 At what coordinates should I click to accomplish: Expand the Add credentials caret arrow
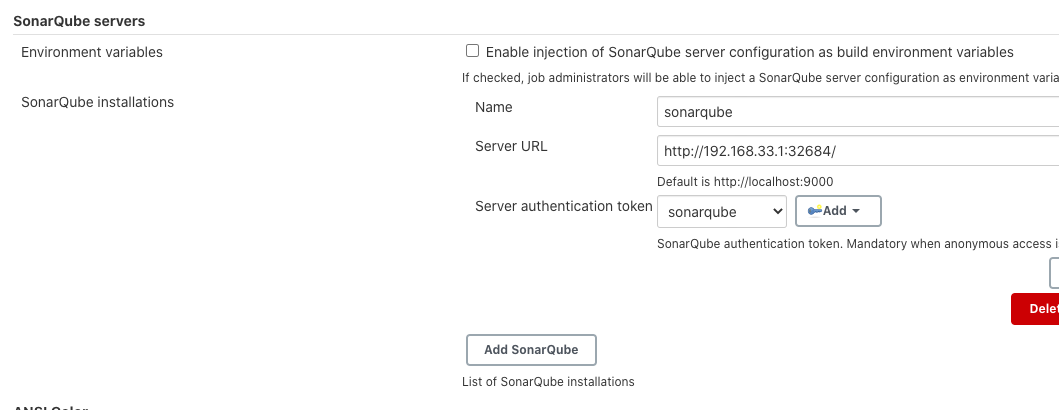(x=856, y=211)
